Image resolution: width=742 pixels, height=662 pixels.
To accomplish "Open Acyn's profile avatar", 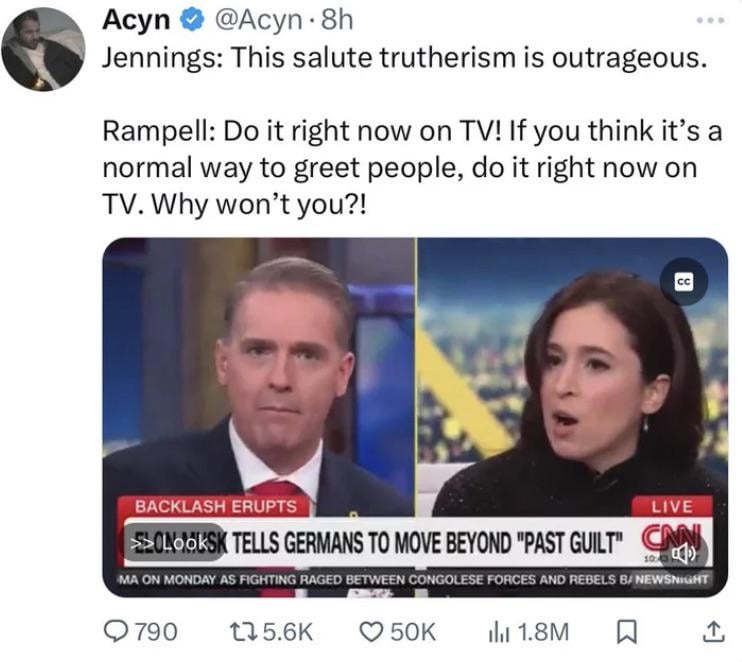I will pos(43,49).
